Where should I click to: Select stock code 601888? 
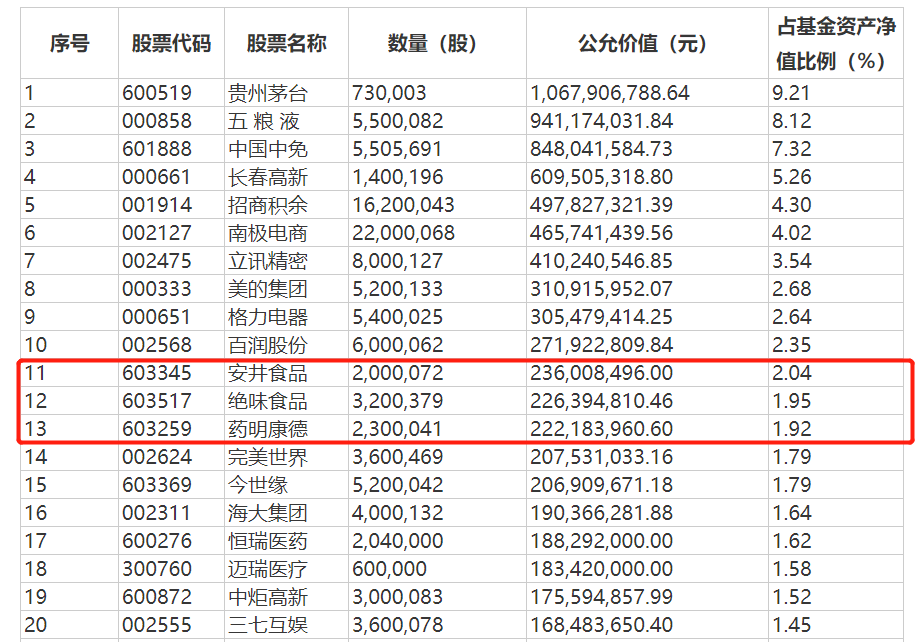[157, 149]
